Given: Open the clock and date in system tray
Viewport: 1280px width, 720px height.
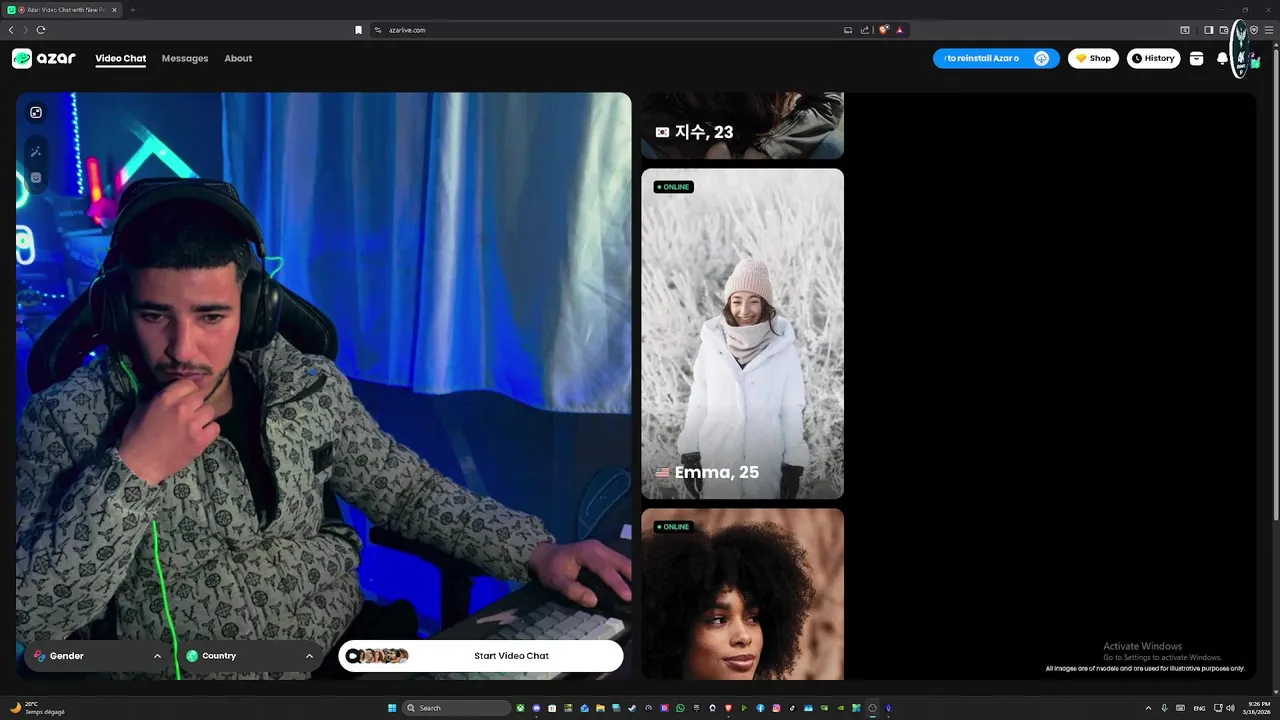Looking at the screenshot, I should click(x=1258, y=708).
